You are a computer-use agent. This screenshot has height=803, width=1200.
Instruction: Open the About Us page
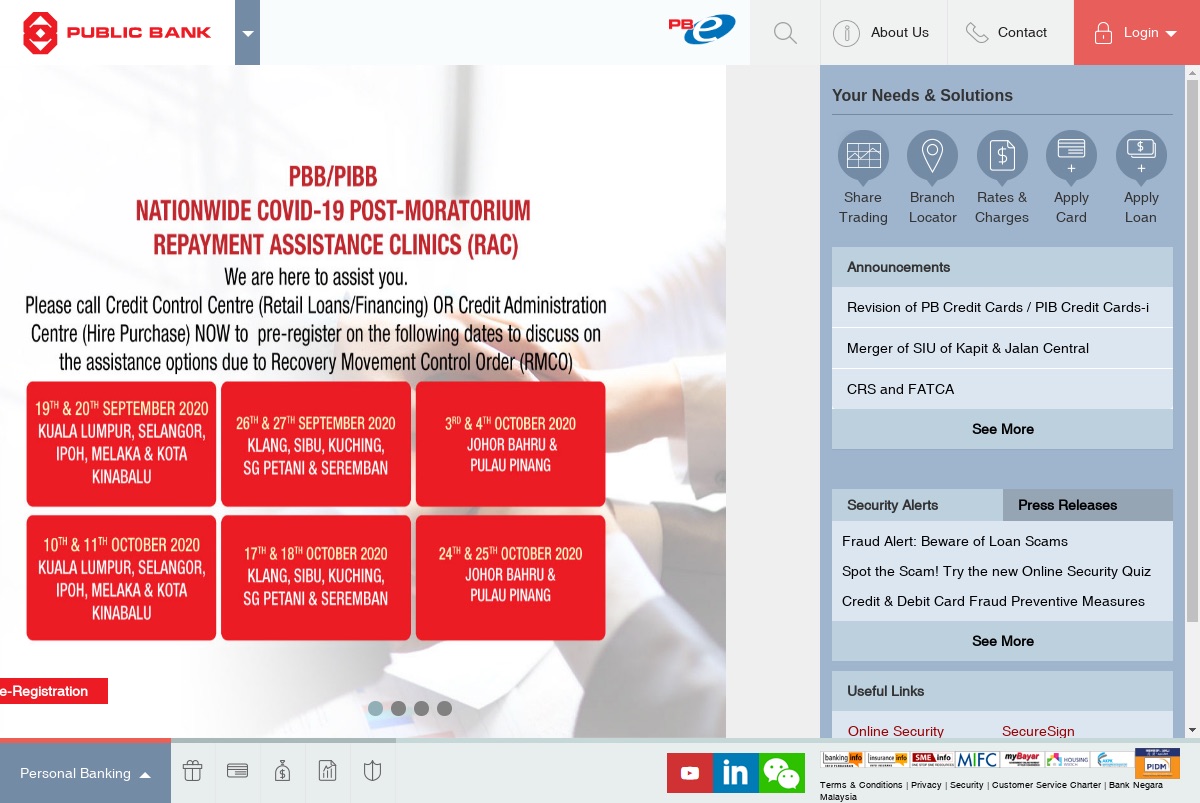(x=883, y=33)
